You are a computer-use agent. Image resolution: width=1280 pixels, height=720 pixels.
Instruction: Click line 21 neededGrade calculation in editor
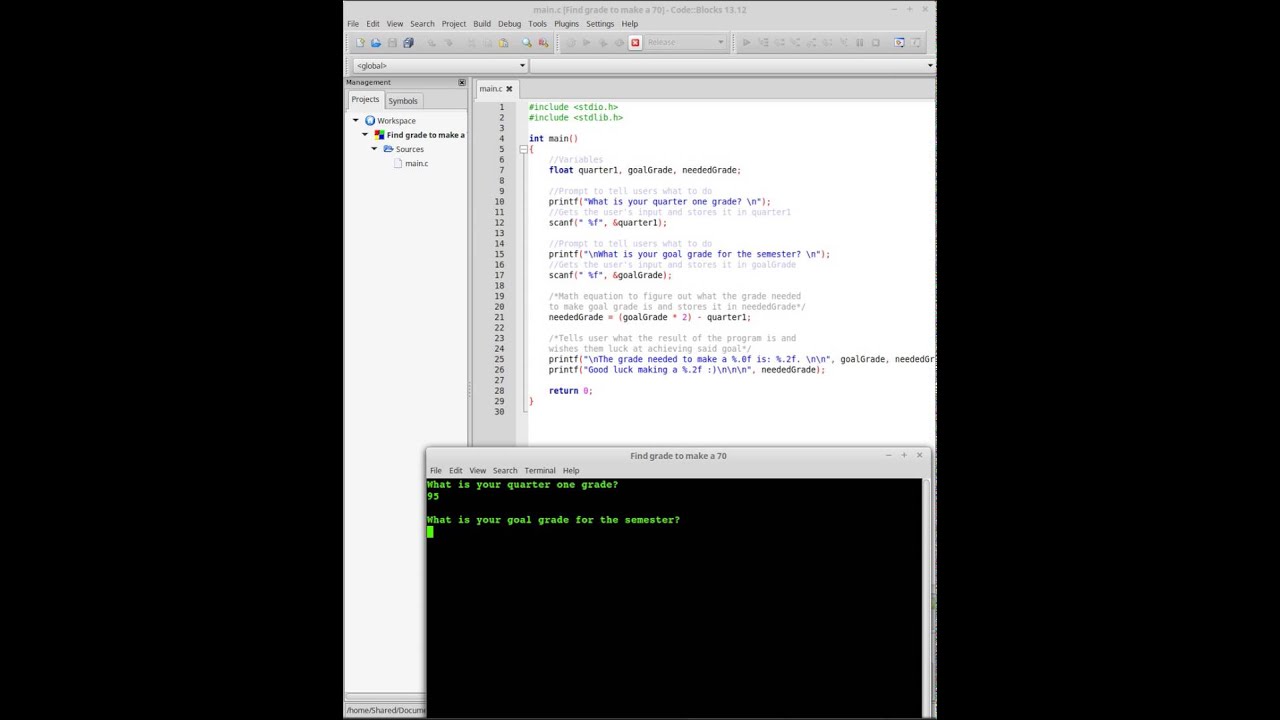[x=649, y=317]
